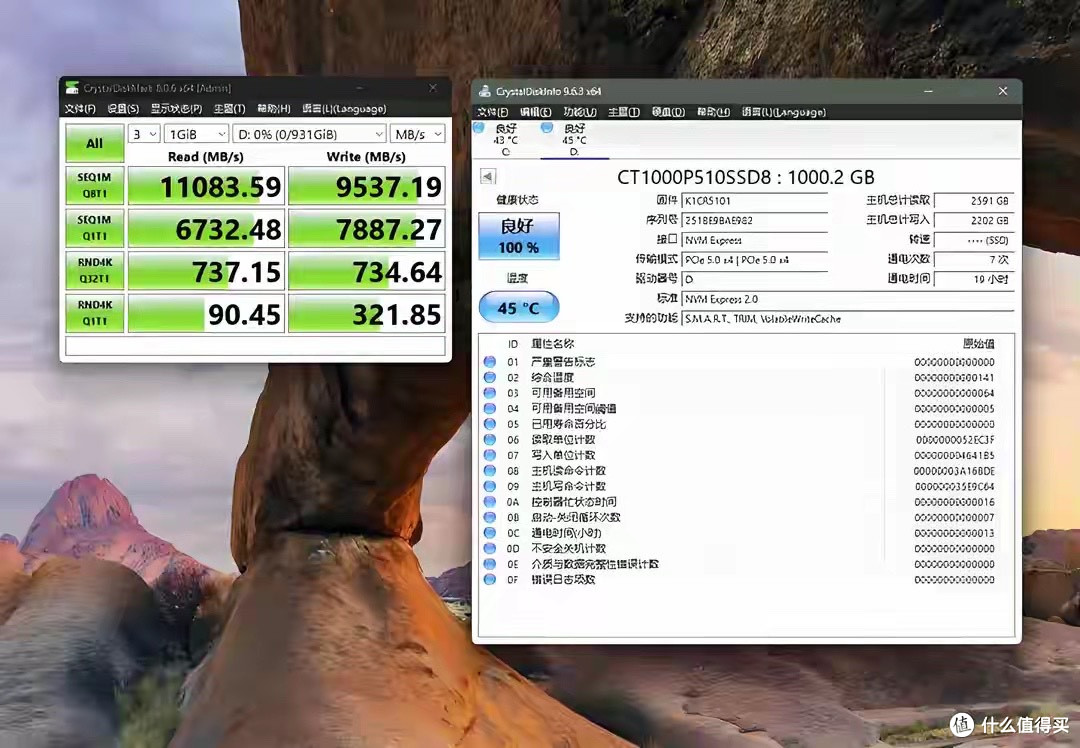
Task: Click the 属性名称 column header
Action: [552, 344]
